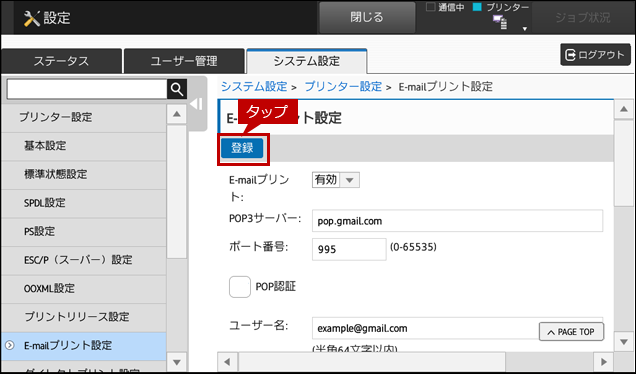Open the small dropdown arrow under printer icon
The width and height of the screenshot is (636, 374).
(x=524, y=29)
